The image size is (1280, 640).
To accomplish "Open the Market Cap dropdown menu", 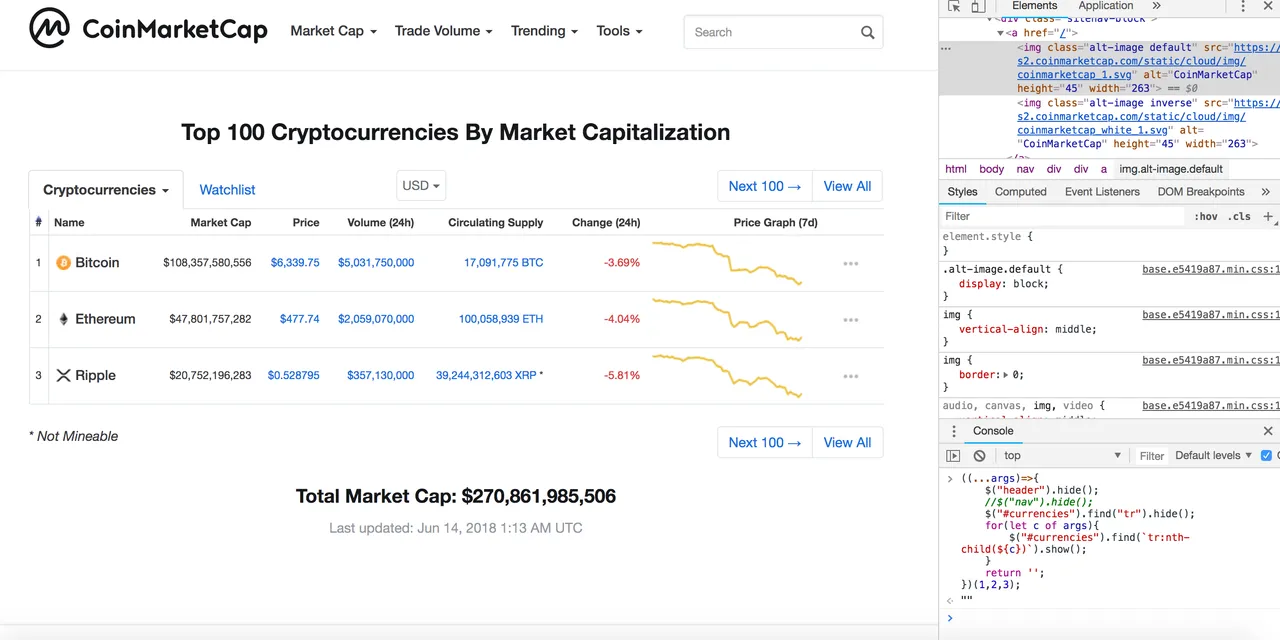I will pos(333,31).
